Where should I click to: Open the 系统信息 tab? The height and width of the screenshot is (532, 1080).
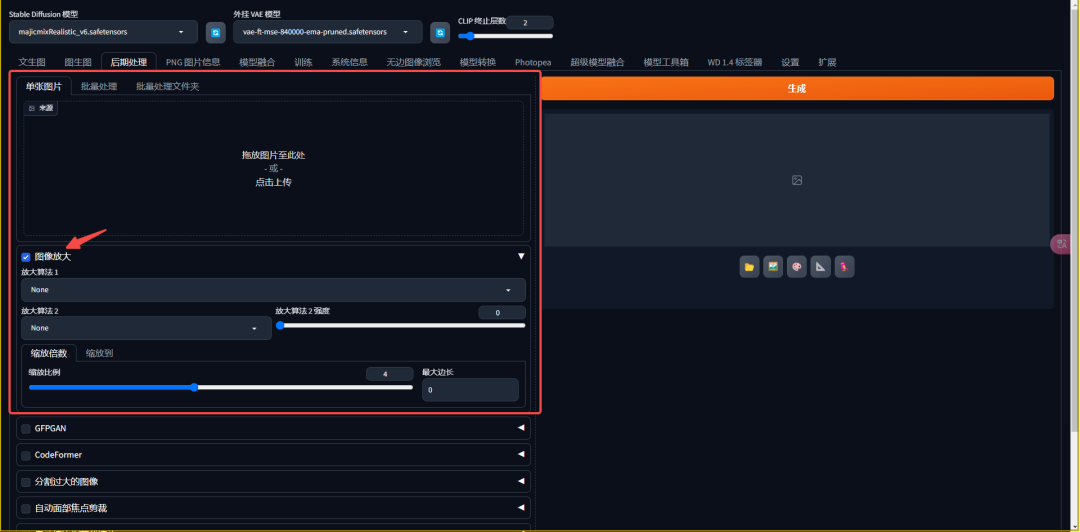349,62
